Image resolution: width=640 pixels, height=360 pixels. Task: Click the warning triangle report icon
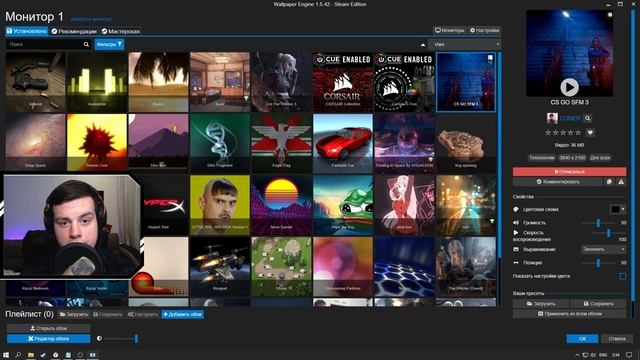pyautogui.click(x=621, y=182)
